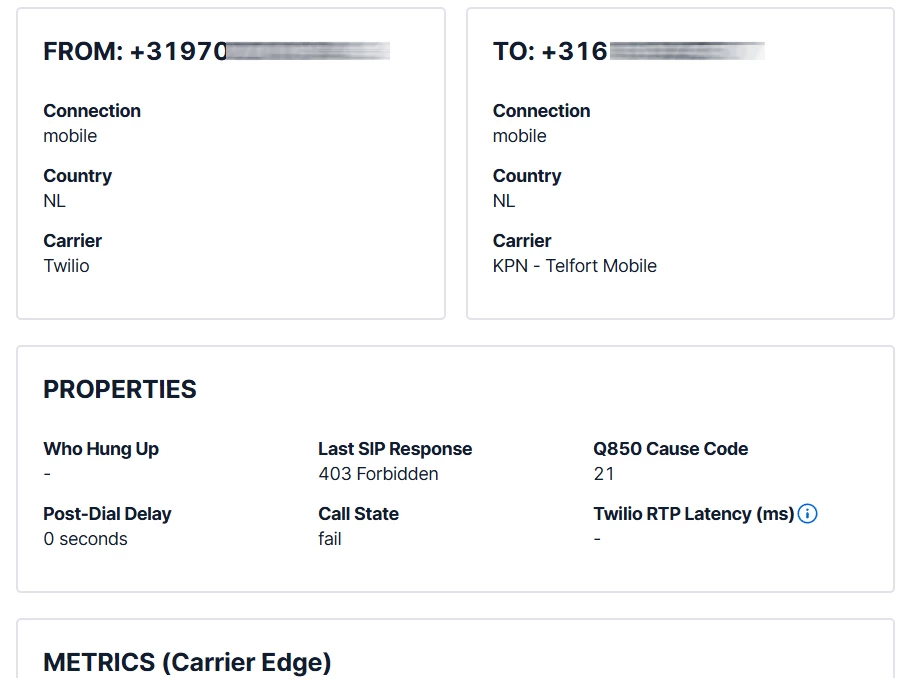Click the Twilio carrier value
906x678 pixels.
(x=66, y=266)
